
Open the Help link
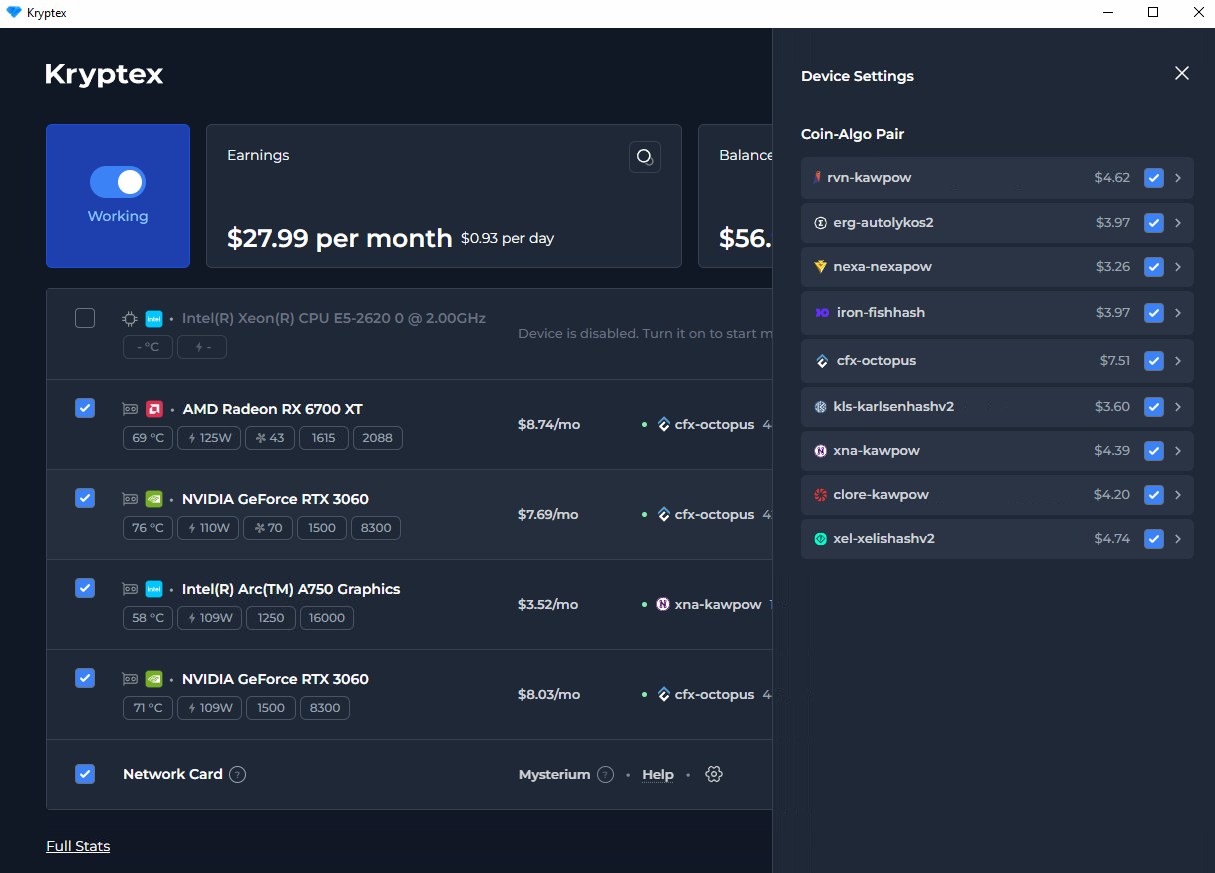coord(658,775)
